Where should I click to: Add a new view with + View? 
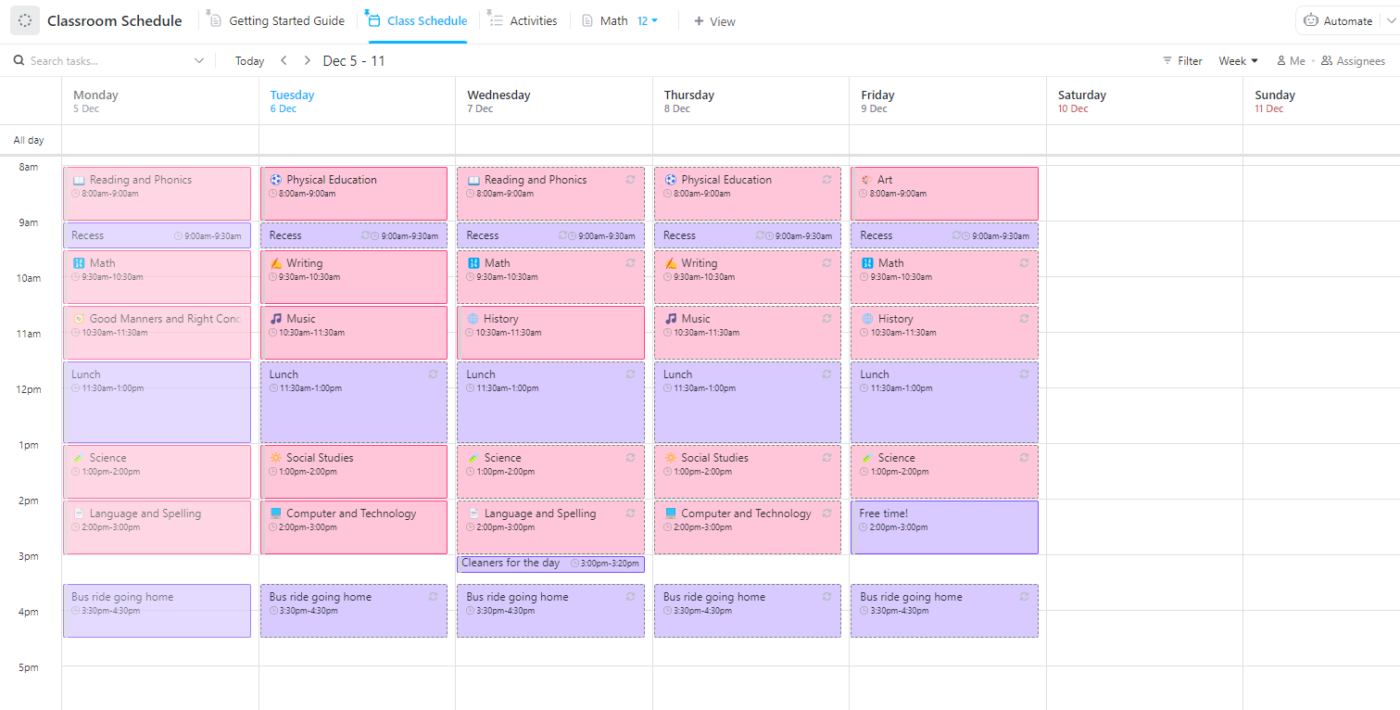pos(714,21)
